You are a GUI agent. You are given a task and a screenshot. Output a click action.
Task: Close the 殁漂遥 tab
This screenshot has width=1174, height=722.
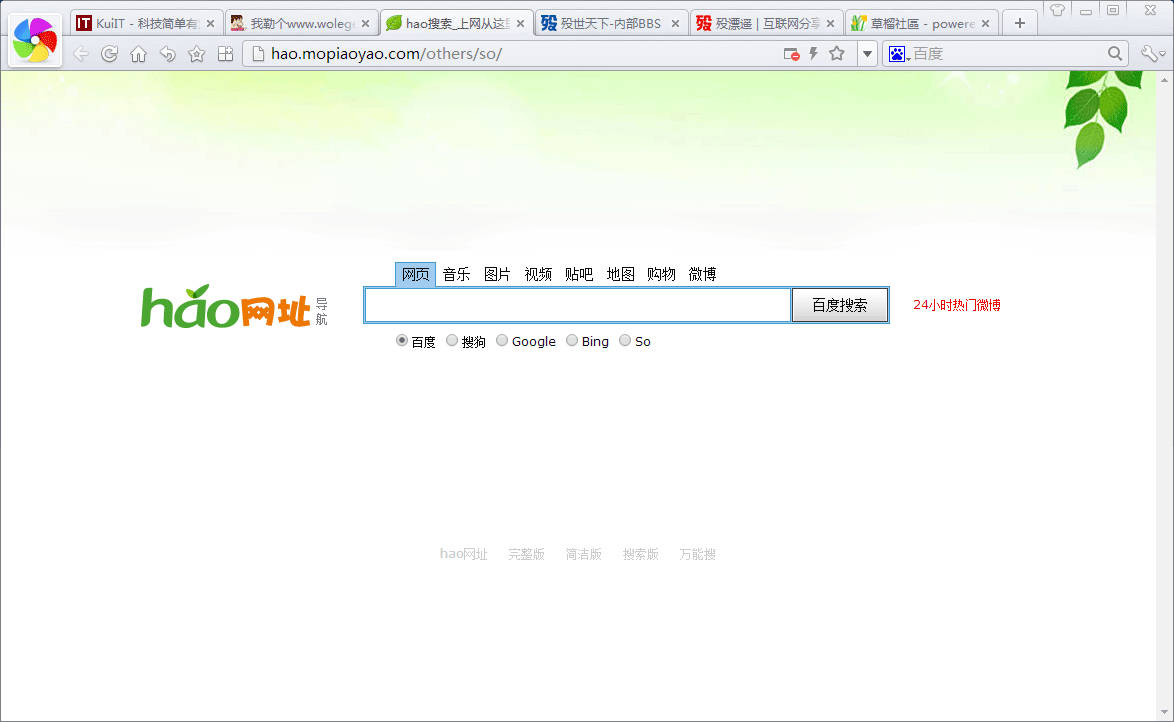coord(830,24)
